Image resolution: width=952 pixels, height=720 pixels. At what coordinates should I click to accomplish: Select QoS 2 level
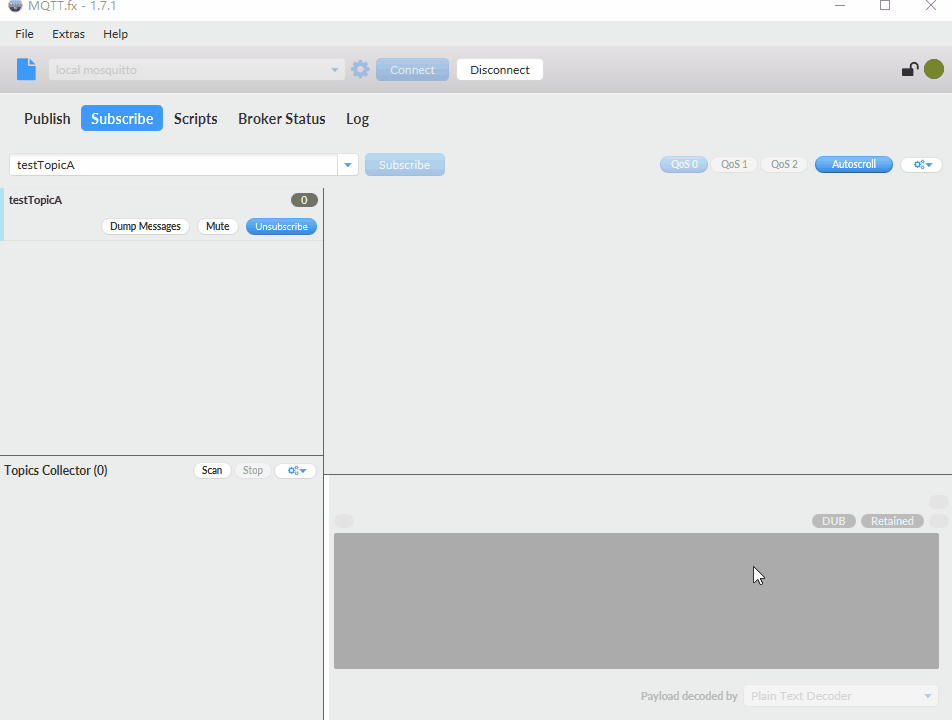click(784, 165)
